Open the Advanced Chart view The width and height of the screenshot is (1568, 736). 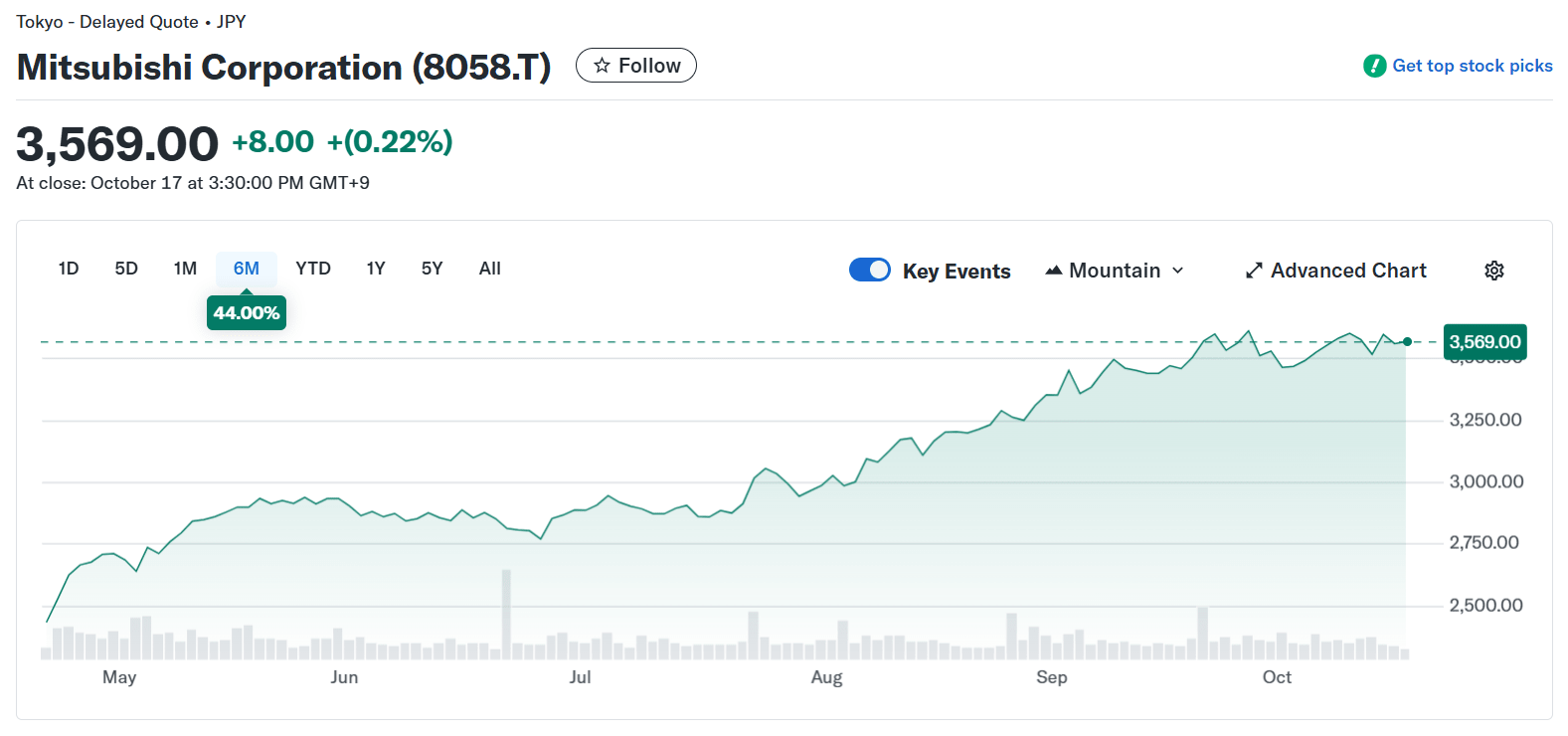[1347, 271]
